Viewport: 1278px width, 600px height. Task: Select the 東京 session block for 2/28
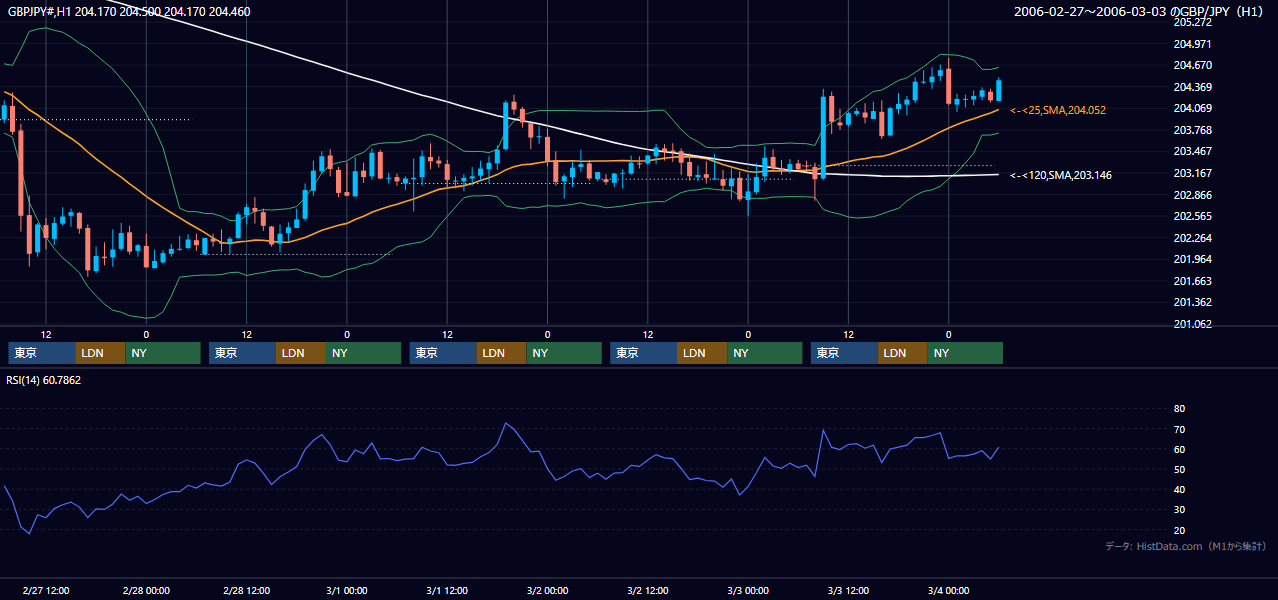click(x=243, y=353)
